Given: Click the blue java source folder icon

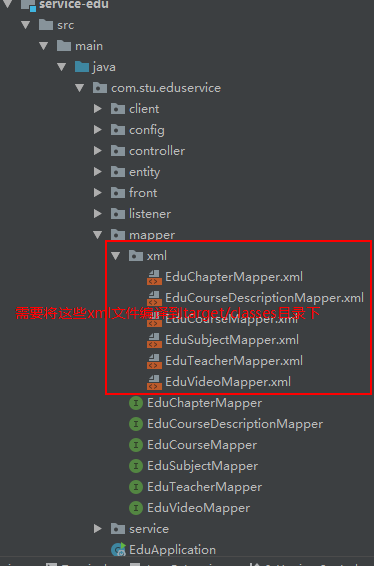Looking at the screenshot, I should 82,66.
